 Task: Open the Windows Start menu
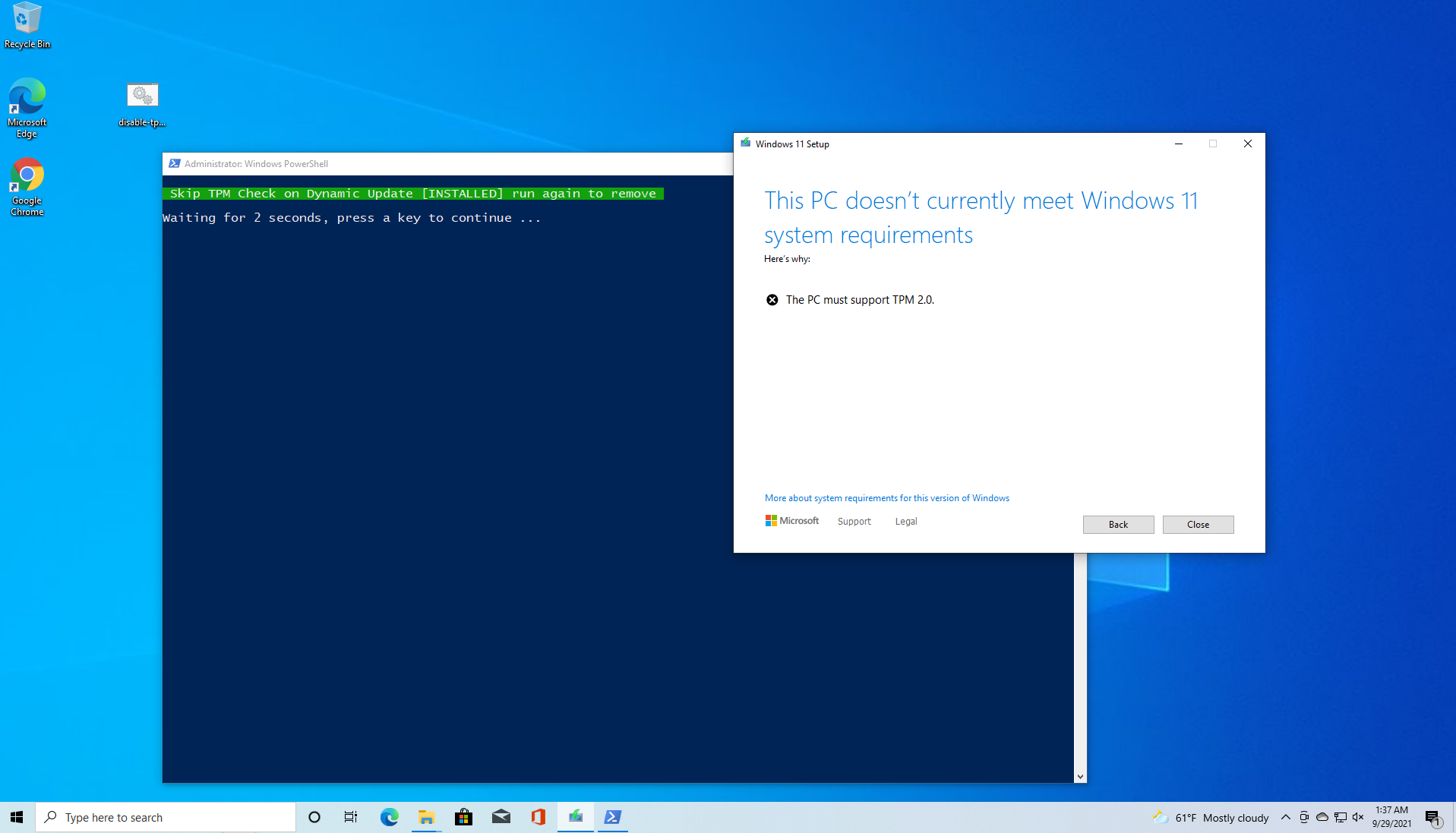[17, 817]
